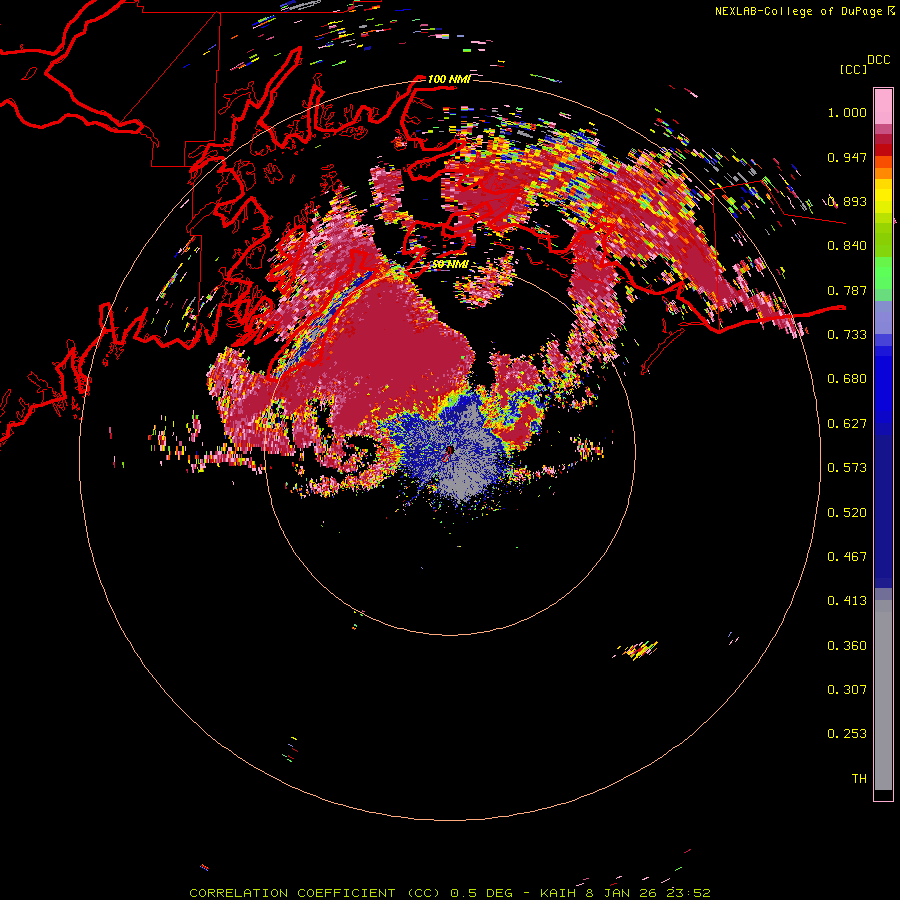Click the gray band on the color scale
This screenshot has width=900, height=900.
883,695
